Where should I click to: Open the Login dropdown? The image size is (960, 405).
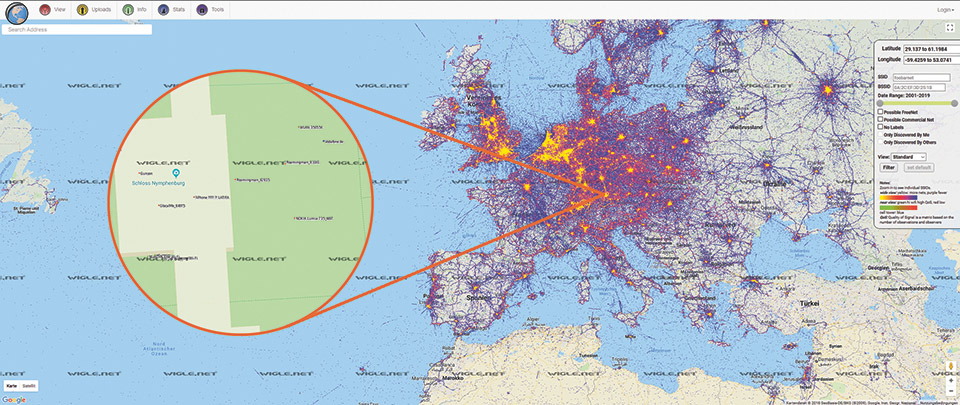pyautogui.click(x=945, y=10)
